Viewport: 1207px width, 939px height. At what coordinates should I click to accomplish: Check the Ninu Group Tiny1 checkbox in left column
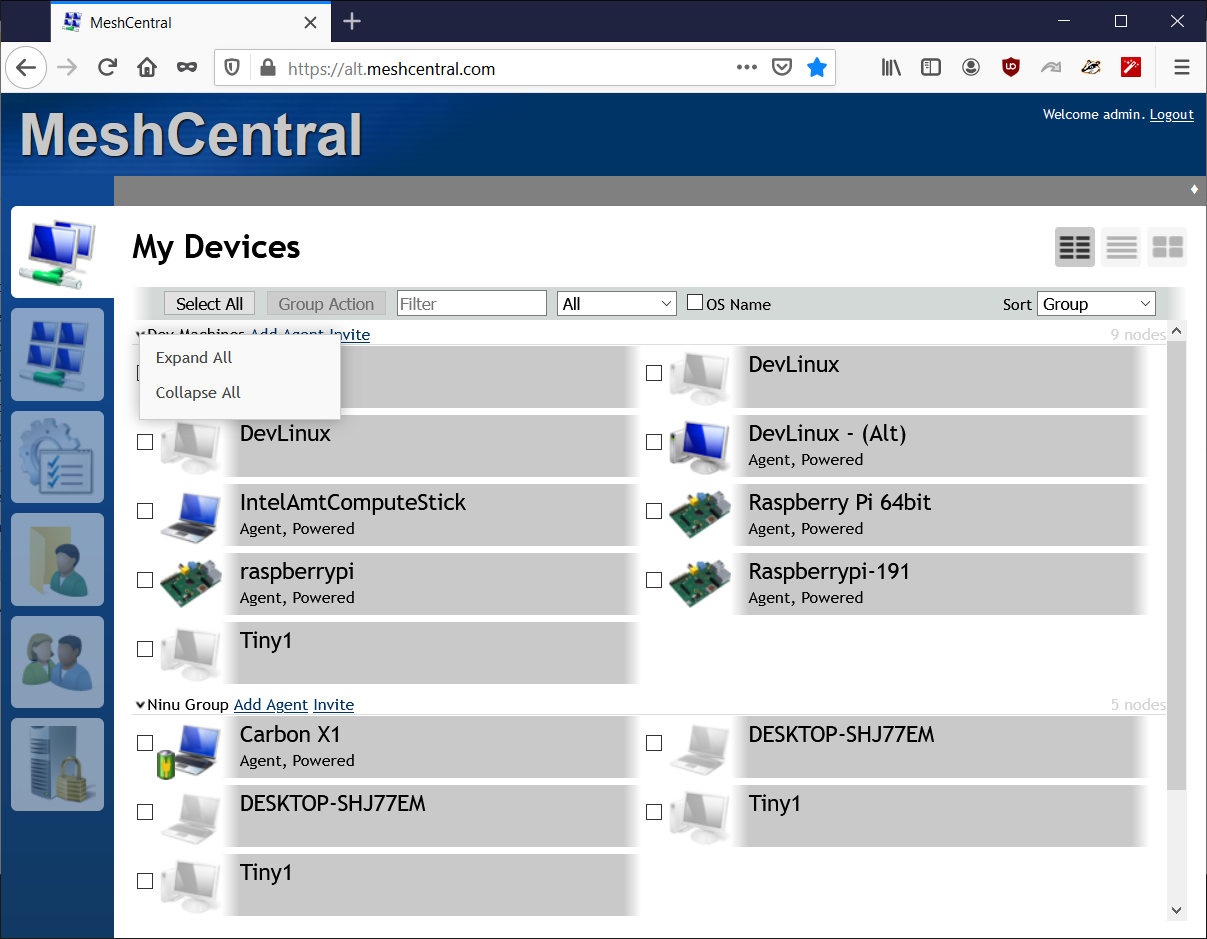145,881
